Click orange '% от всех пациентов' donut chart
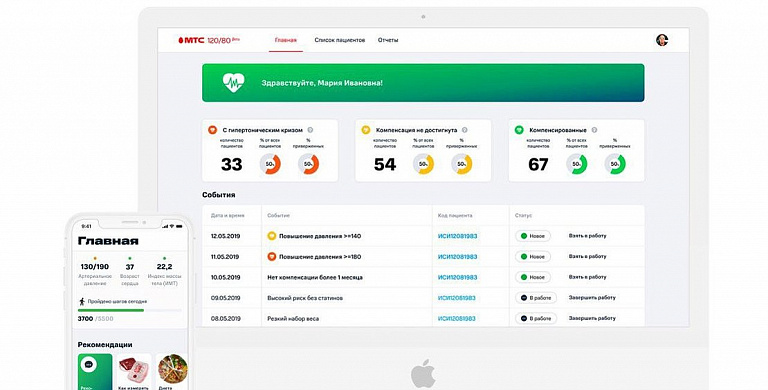768x390 pixels. 270,164
